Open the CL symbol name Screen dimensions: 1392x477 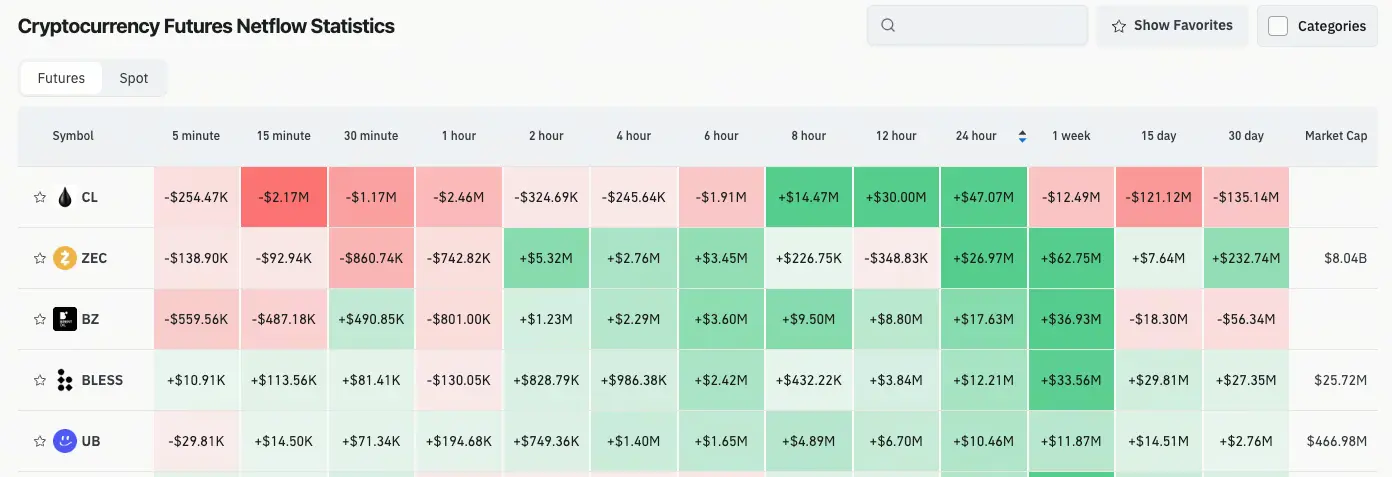(90, 198)
